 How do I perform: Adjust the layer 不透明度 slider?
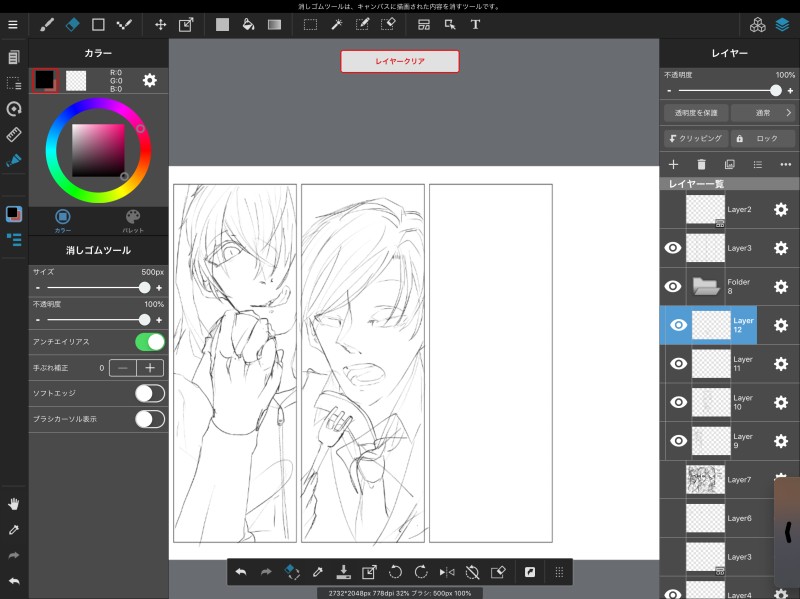[x=730, y=90]
